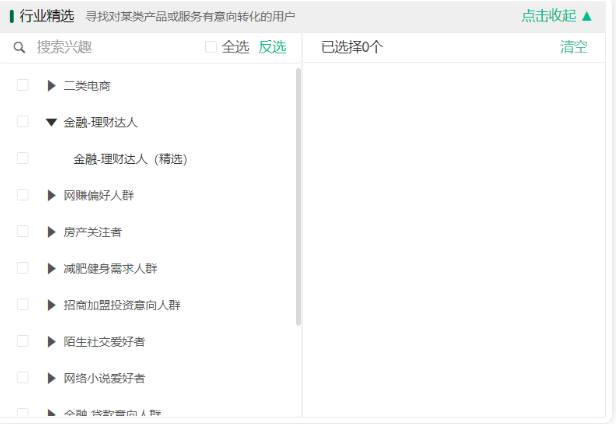This screenshot has height=424, width=616.
Task: Check the 陌生社交爱好者 checkbox
Action: coord(23,341)
